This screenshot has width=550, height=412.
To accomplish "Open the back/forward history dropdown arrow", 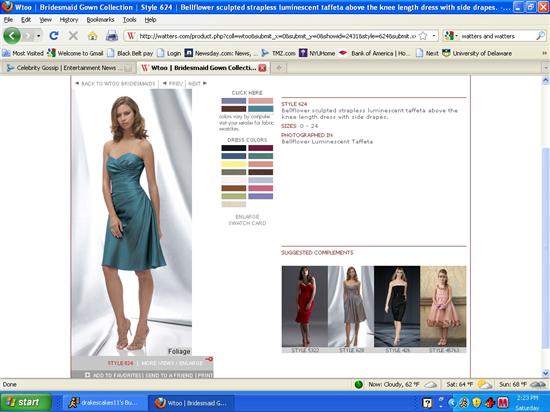I will coord(38,36).
